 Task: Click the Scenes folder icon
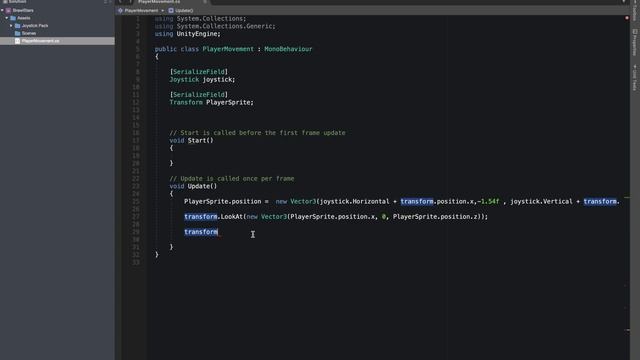18,33
